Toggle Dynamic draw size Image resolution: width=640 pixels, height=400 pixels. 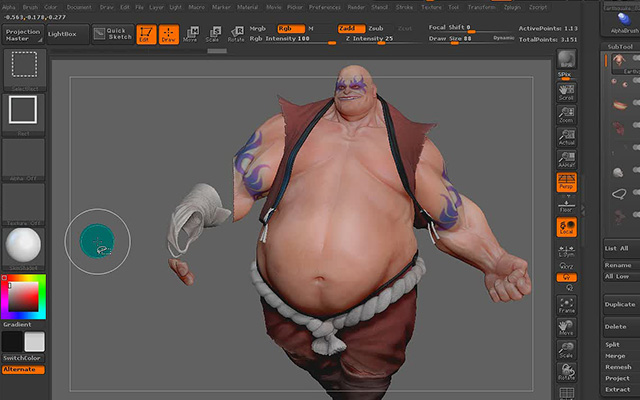(503, 38)
